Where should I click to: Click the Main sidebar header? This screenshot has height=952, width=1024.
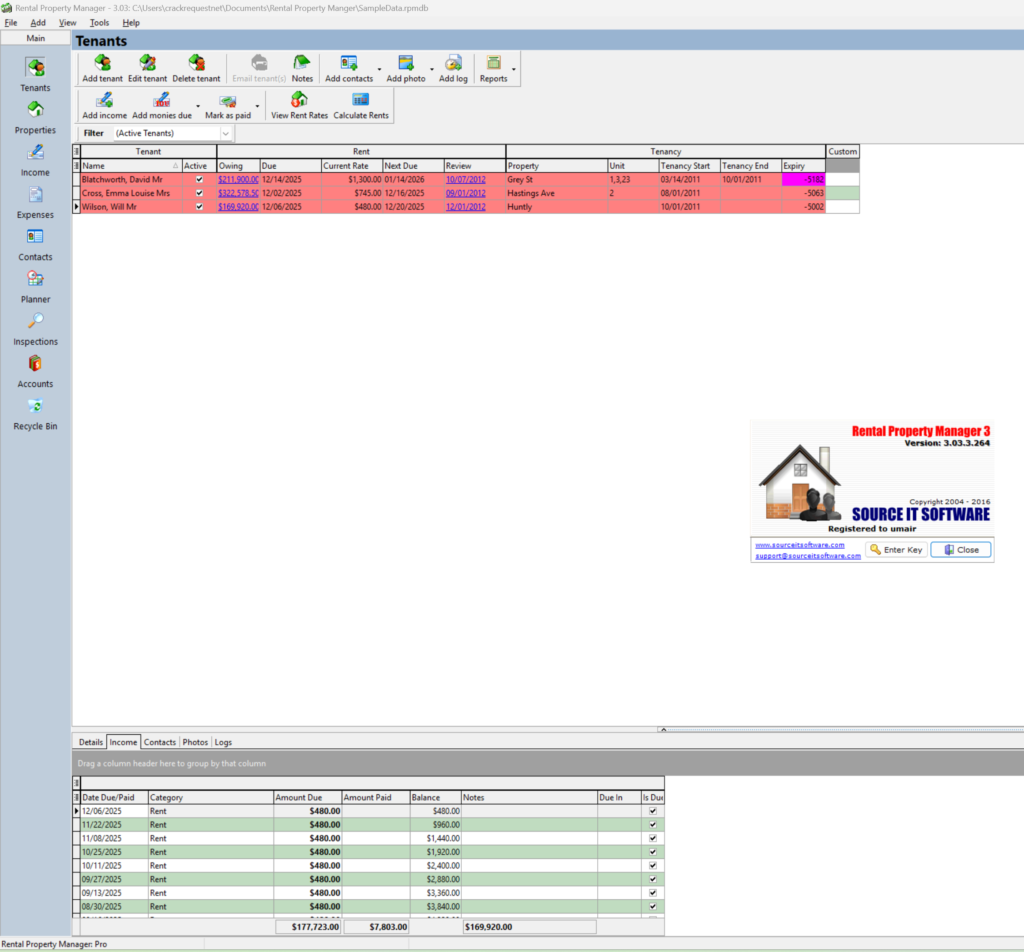coord(35,38)
